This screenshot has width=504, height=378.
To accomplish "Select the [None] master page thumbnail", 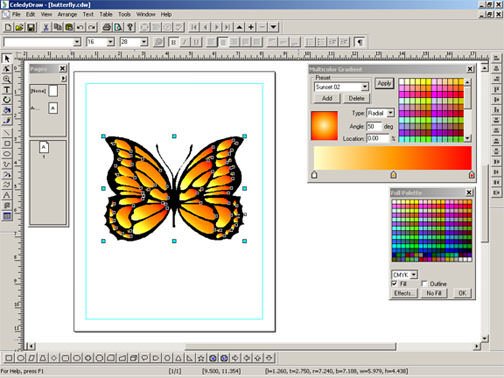I will 53,91.
